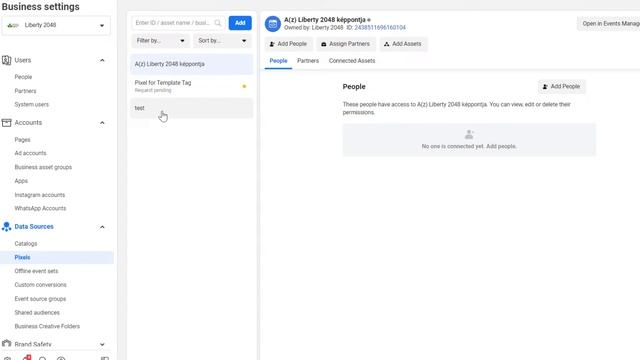Viewport: 640px width, 360px height.
Task: Click the Add Assets button
Action: pyautogui.click(x=403, y=44)
